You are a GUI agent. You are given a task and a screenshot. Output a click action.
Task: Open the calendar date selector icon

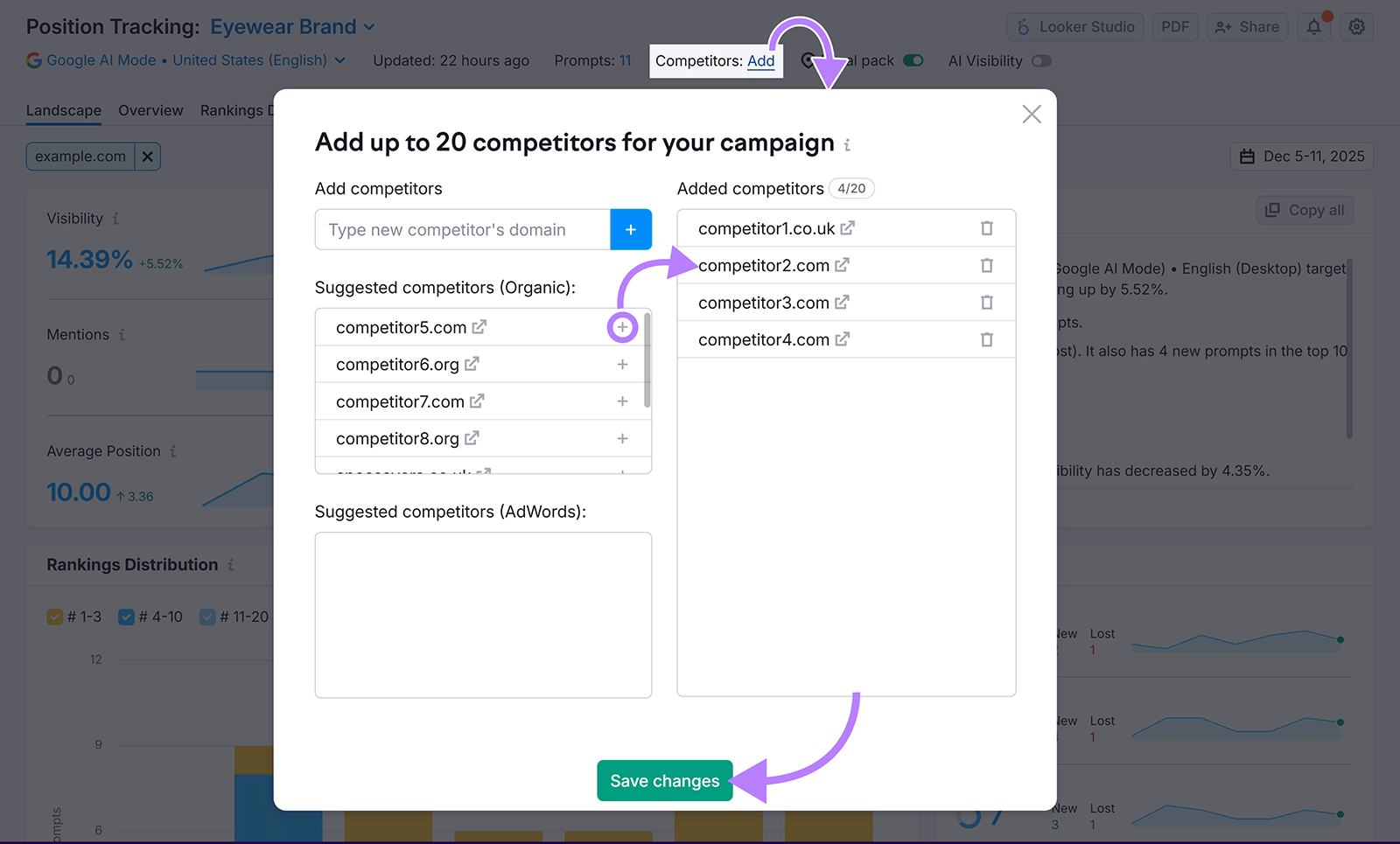pos(1248,156)
